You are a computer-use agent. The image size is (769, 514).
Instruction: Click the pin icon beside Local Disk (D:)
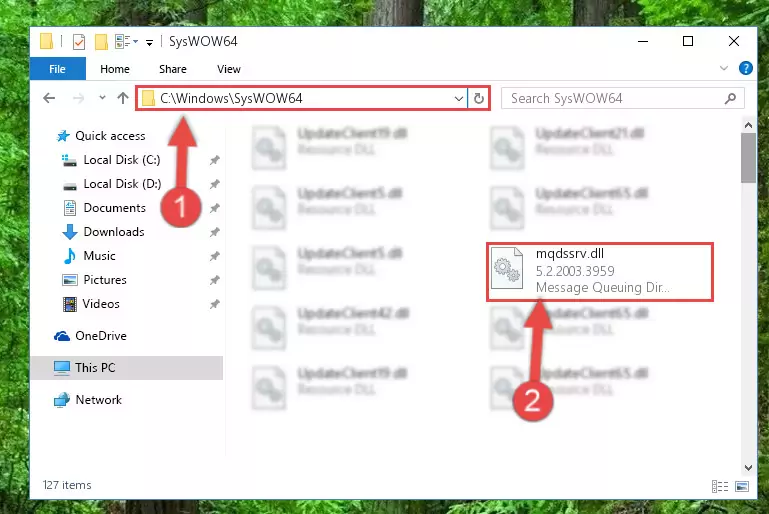pyautogui.click(x=214, y=184)
